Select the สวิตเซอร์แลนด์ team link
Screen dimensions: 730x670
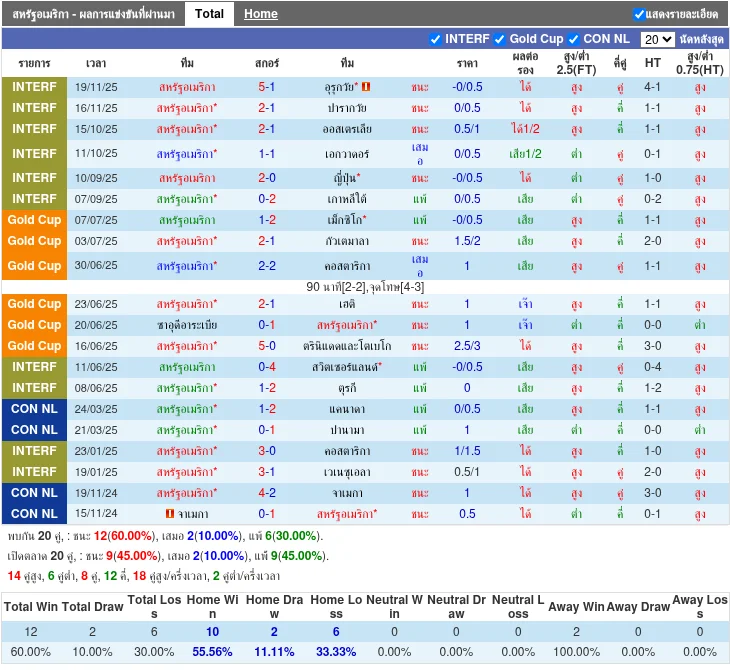pyautogui.click(x=345, y=367)
